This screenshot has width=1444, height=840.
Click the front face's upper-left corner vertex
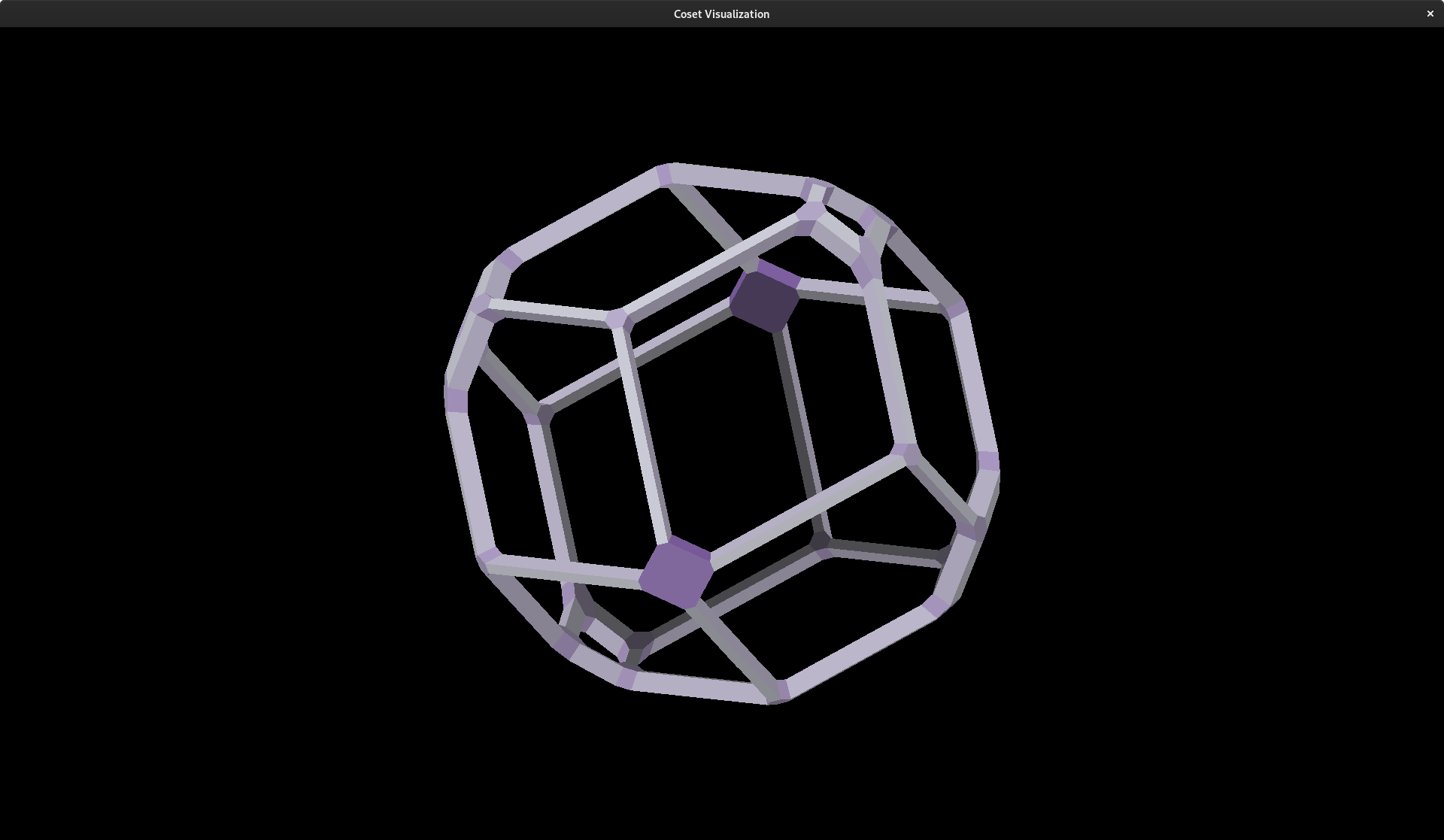pos(617,320)
